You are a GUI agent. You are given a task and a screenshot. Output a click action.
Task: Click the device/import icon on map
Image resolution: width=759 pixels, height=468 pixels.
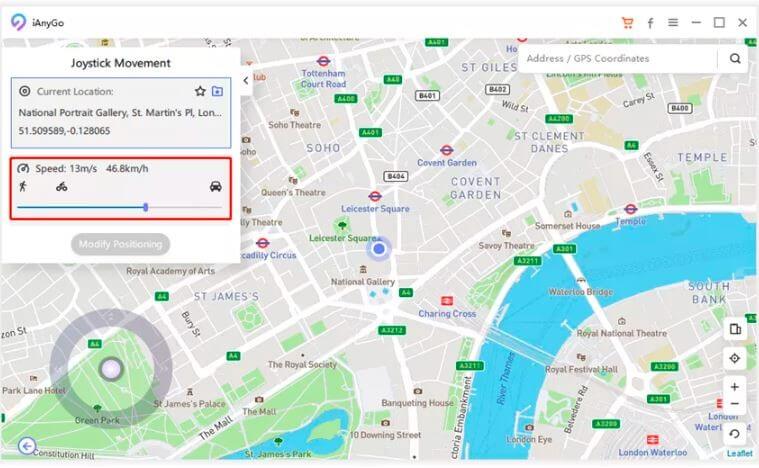pos(735,330)
